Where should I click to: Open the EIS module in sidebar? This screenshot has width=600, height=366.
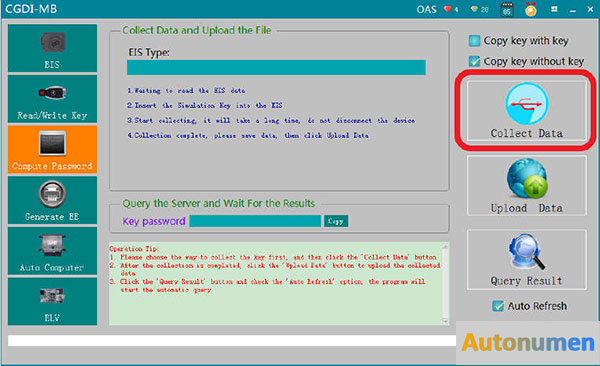[x=52, y=48]
